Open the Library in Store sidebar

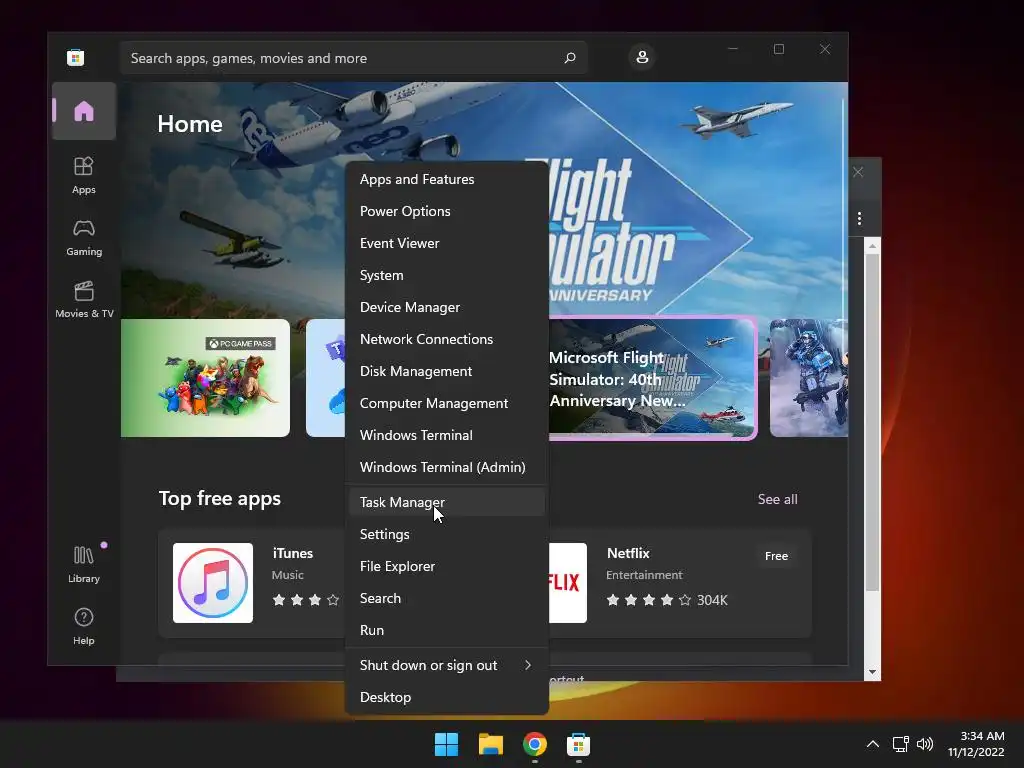coord(84,564)
